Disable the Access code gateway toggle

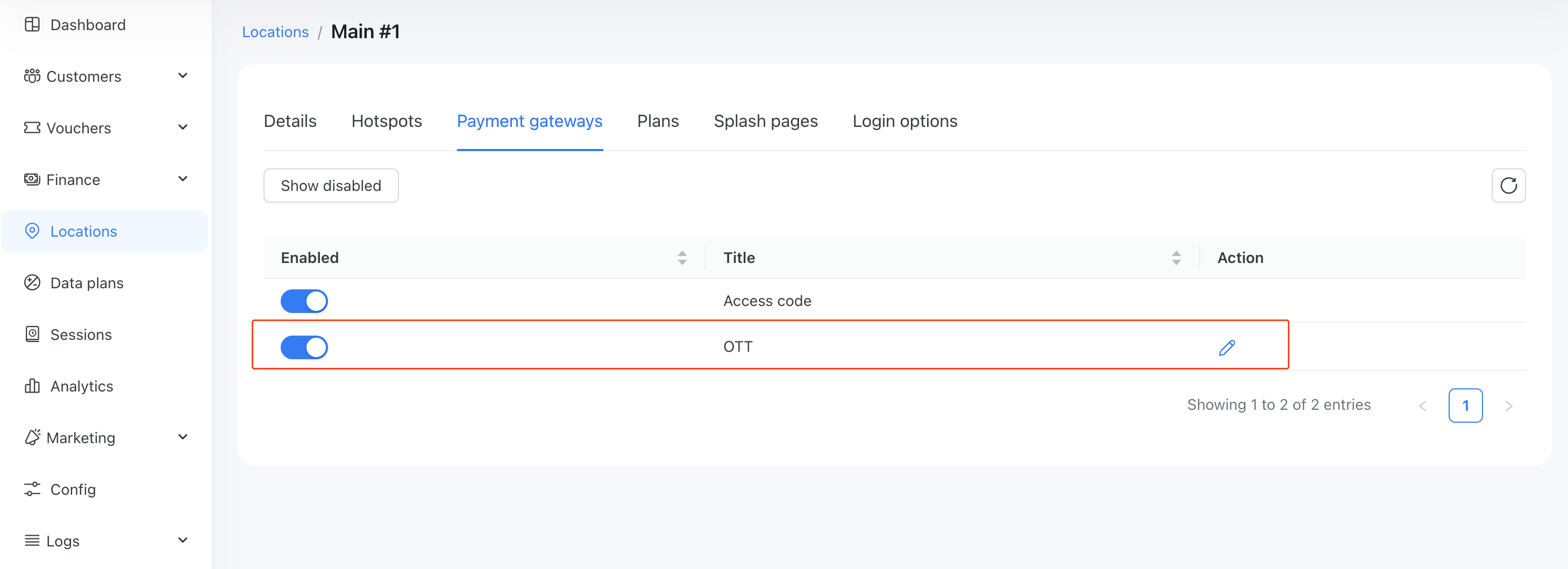[304, 301]
